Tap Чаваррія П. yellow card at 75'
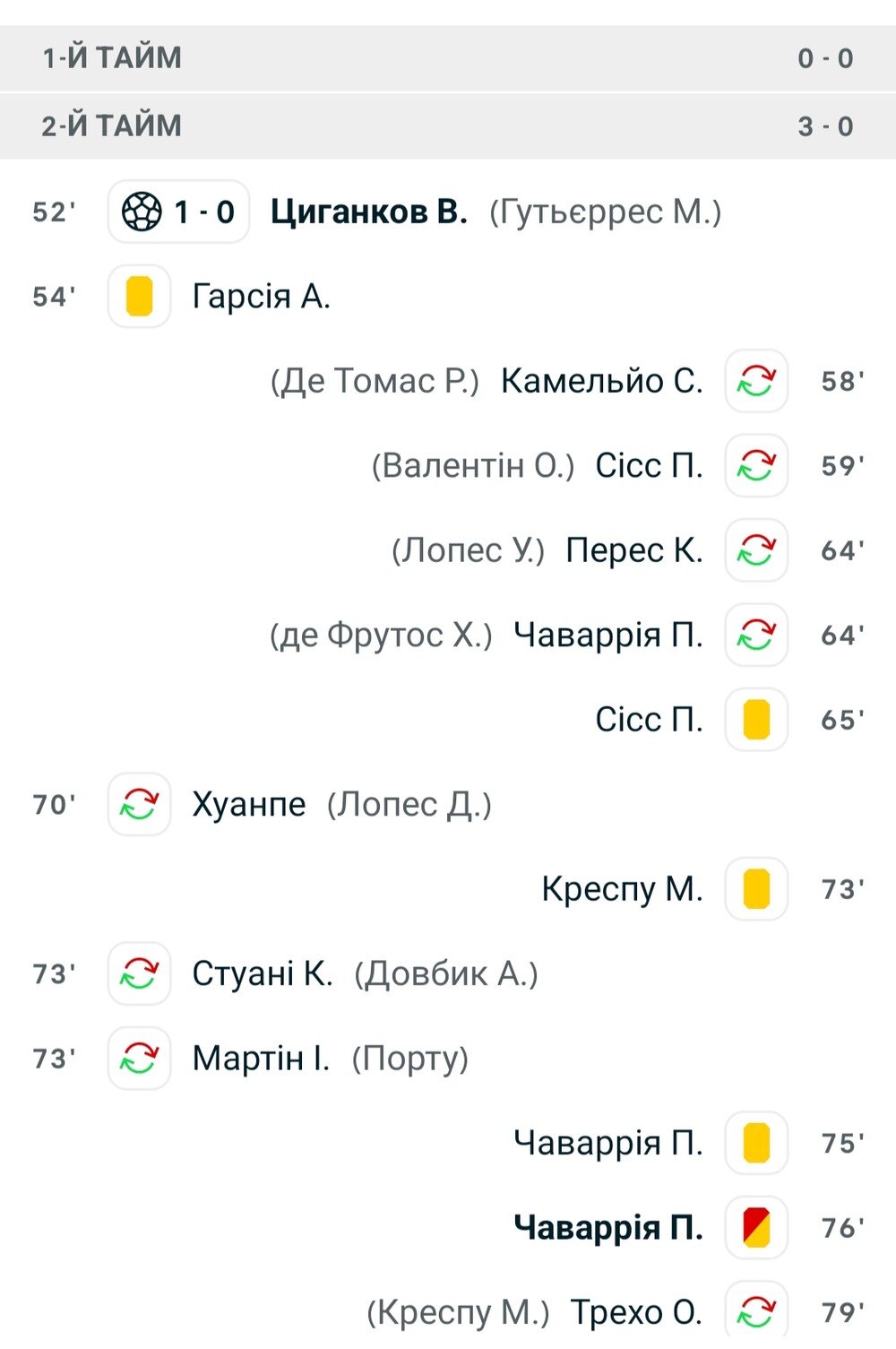 coord(756,1143)
